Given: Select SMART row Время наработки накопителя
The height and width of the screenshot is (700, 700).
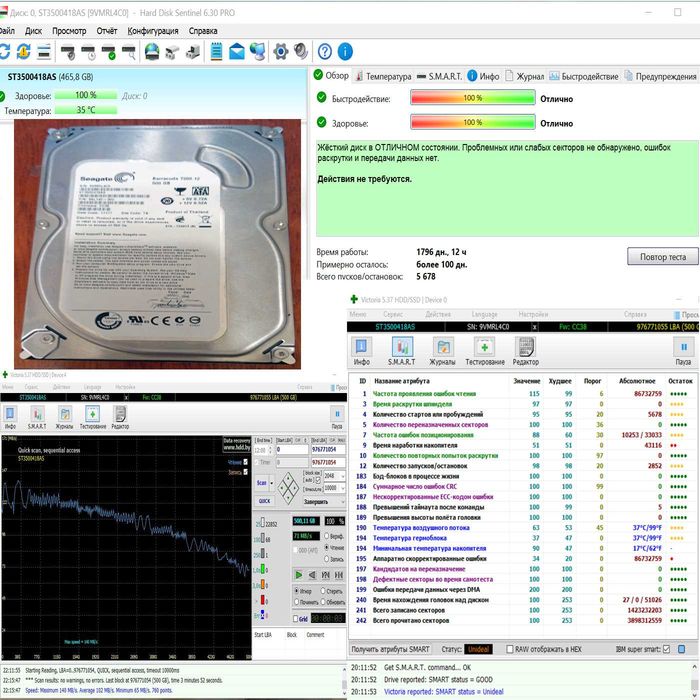Looking at the screenshot, I should tap(521, 445).
